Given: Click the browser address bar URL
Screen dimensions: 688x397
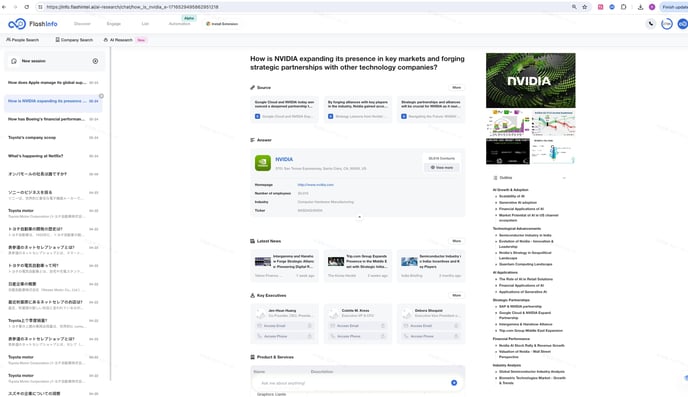Looking at the screenshot, I should (132, 7).
